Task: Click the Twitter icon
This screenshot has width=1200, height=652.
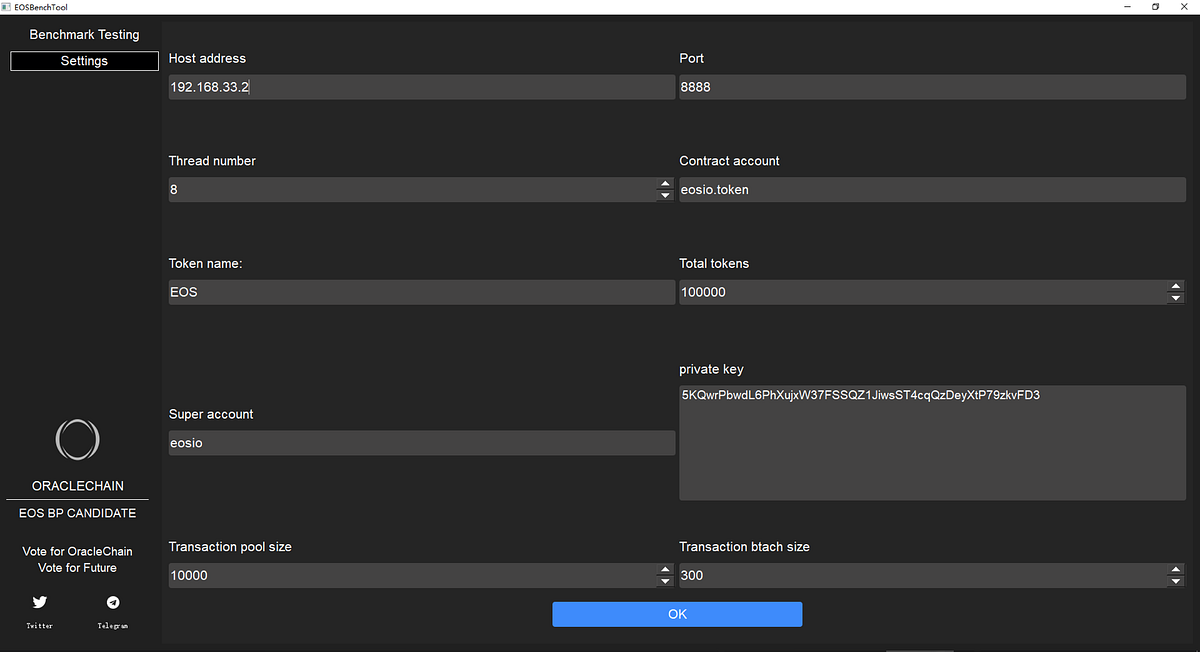Action: click(x=39, y=602)
